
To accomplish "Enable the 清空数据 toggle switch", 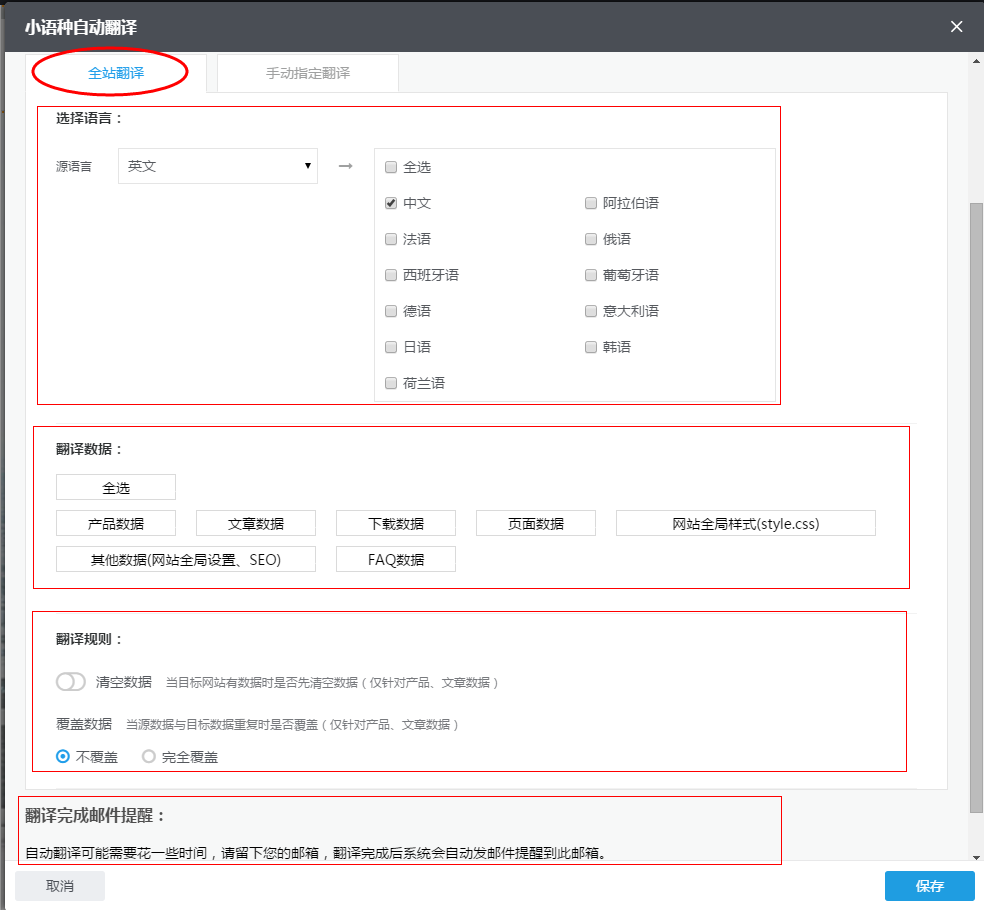I will (x=70, y=681).
